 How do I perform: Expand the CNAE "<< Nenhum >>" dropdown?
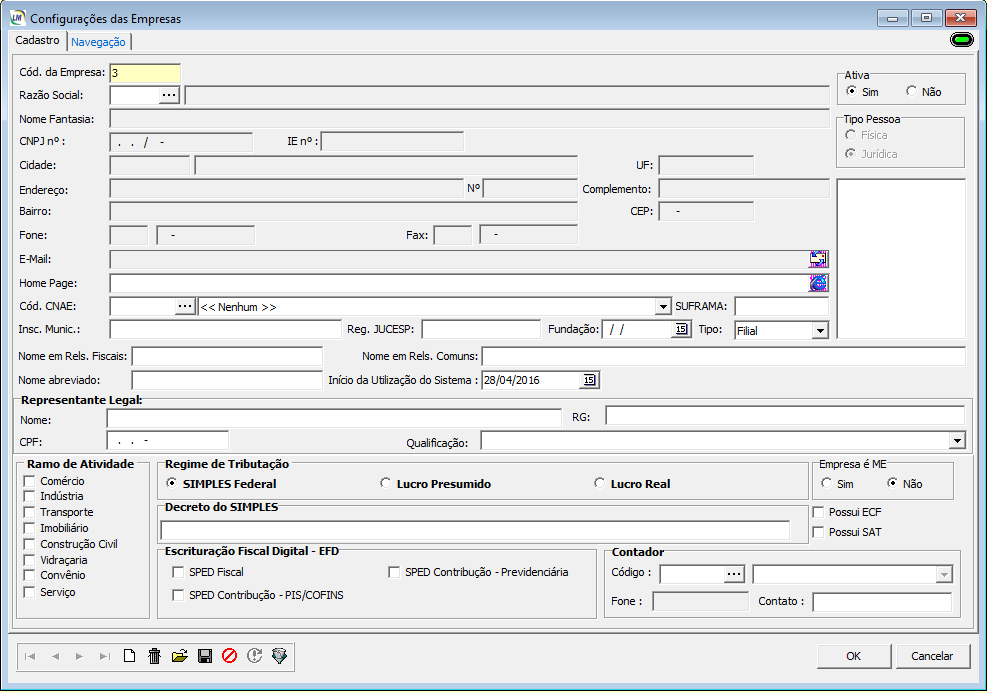(663, 307)
